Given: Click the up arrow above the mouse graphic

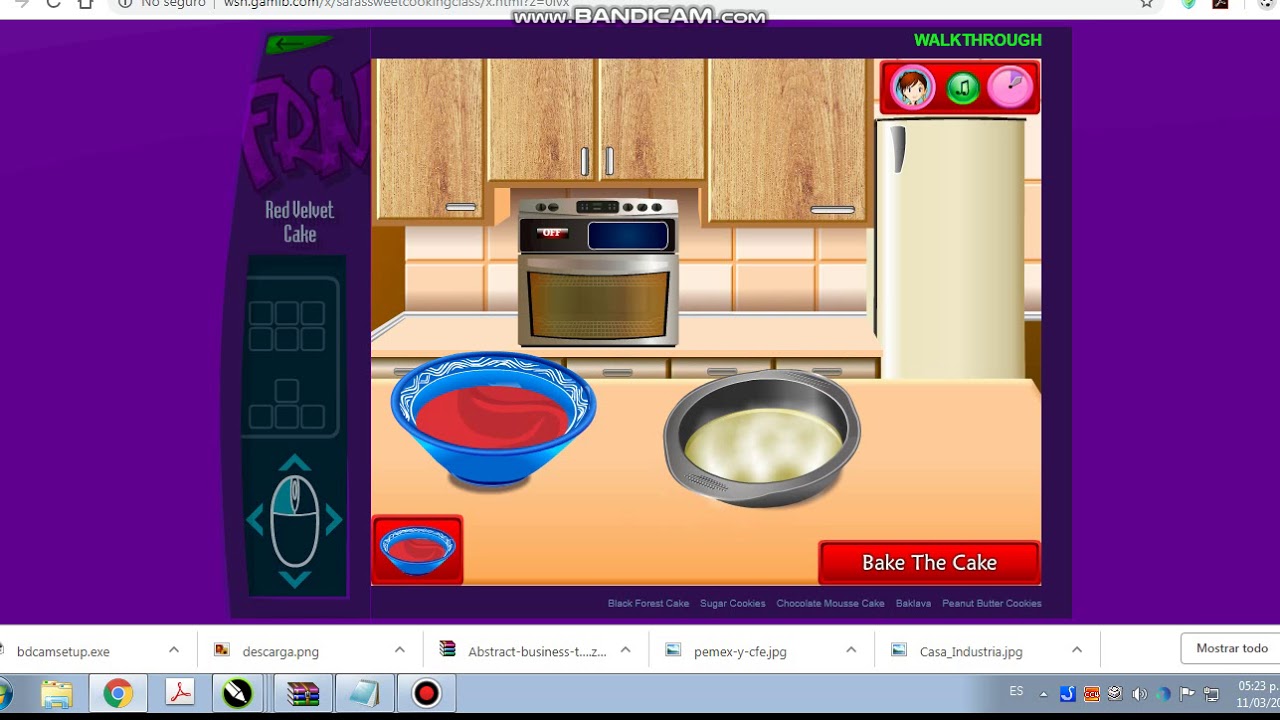Looking at the screenshot, I should point(294,463).
